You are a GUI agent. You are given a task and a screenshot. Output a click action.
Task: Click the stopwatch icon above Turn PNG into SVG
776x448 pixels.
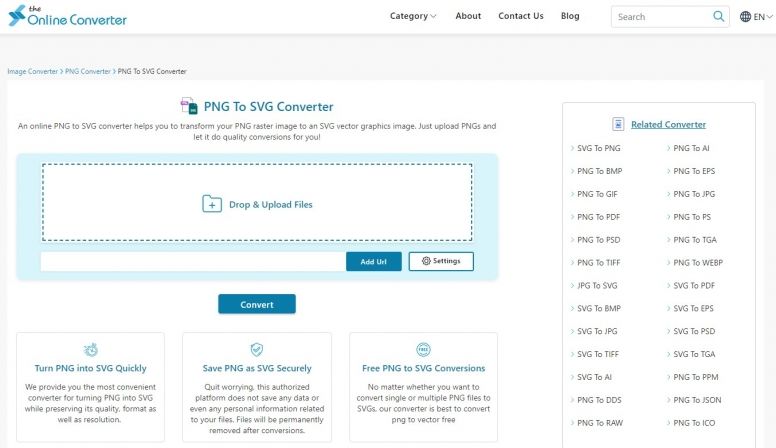point(91,349)
